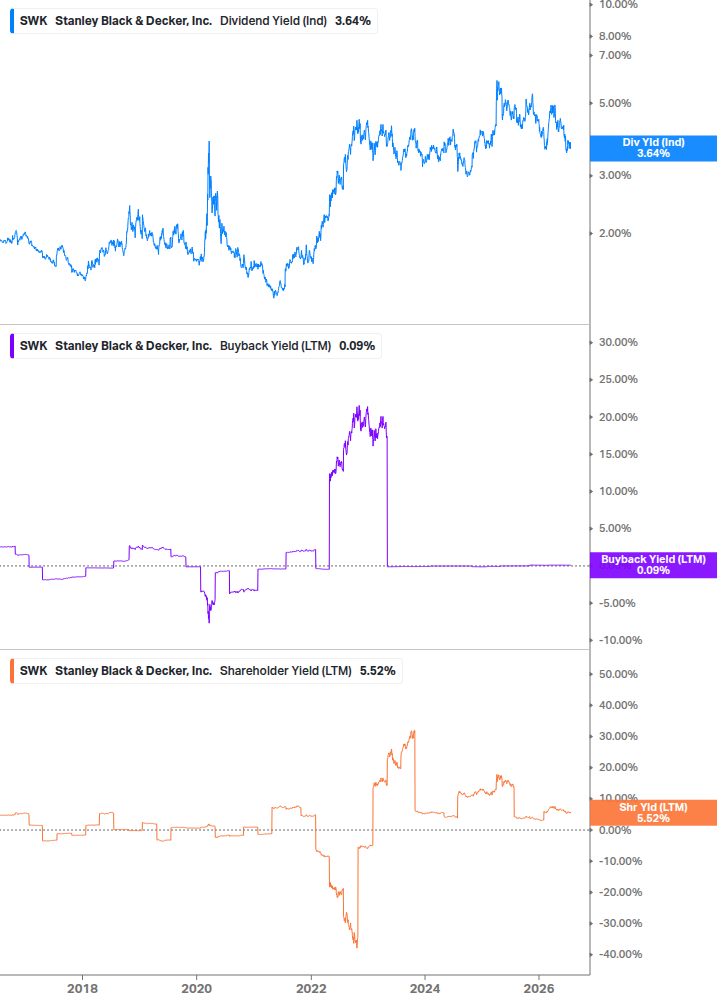The width and height of the screenshot is (717, 1005).
Task: Select the purple Buyback Yield 0.09% axis tag
Action: click(x=653, y=565)
